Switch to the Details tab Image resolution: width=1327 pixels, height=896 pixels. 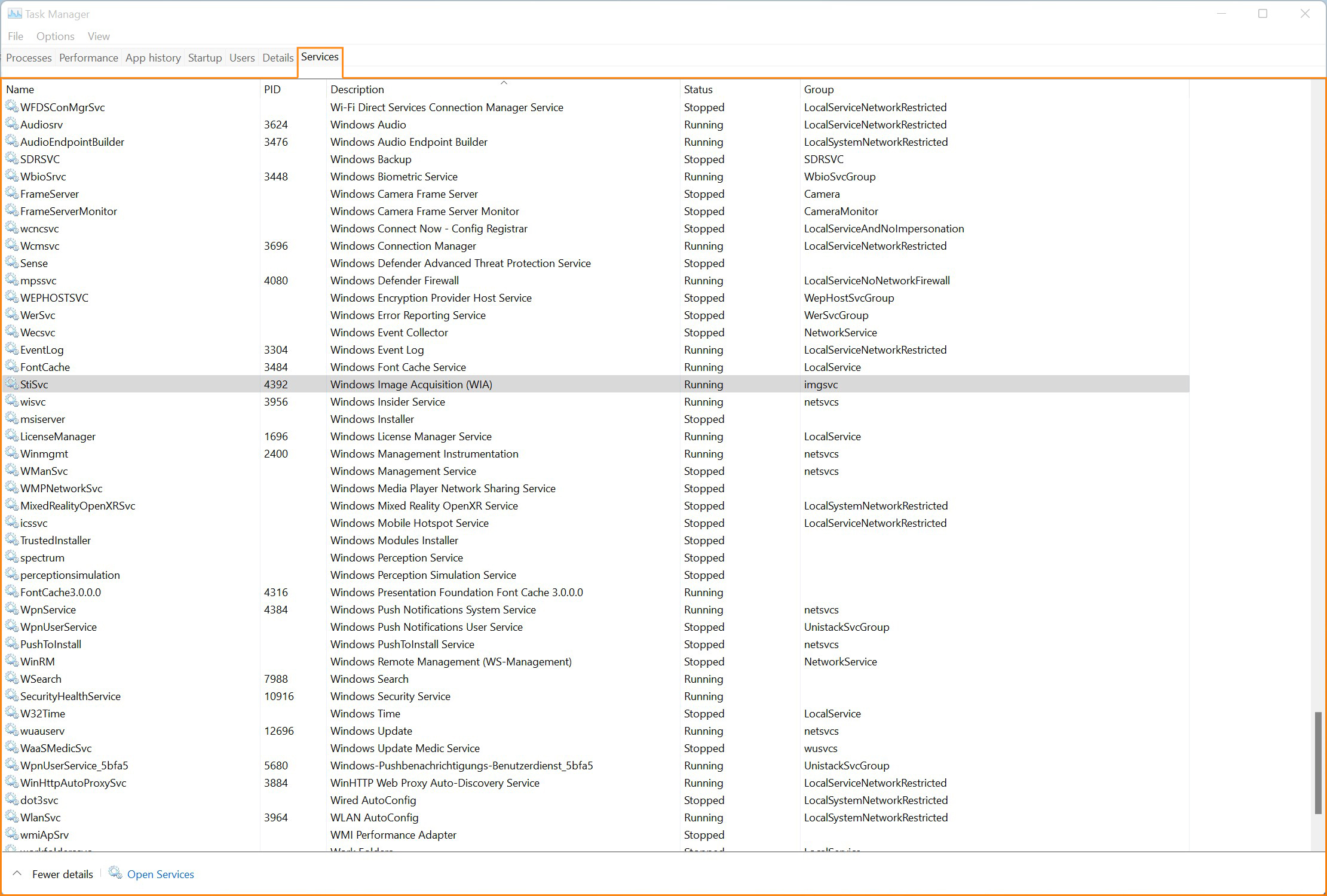click(278, 58)
